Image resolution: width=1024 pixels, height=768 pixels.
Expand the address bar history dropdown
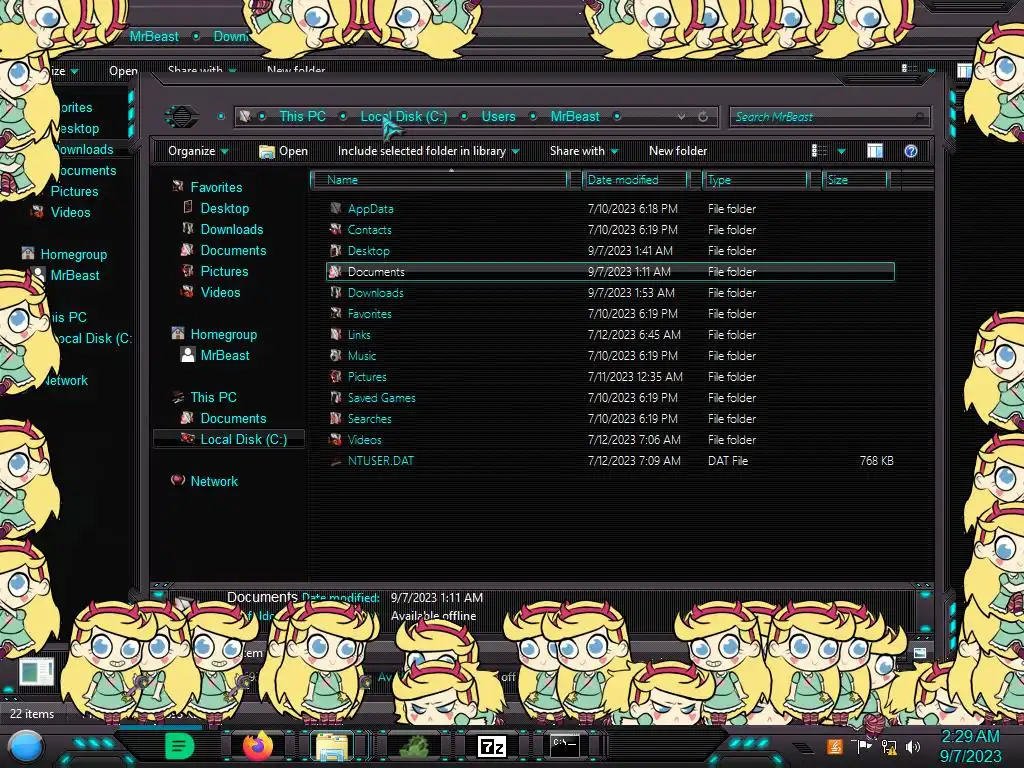tap(681, 116)
